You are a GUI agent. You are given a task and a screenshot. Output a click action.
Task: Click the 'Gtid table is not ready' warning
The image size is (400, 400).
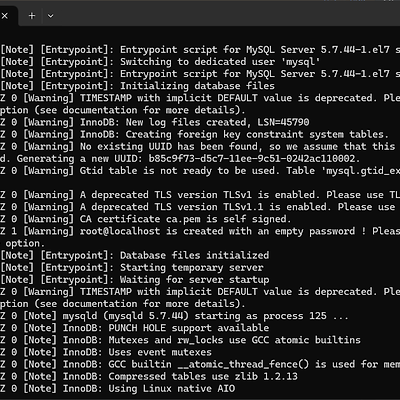pyautogui.click(x=200, y=171)
